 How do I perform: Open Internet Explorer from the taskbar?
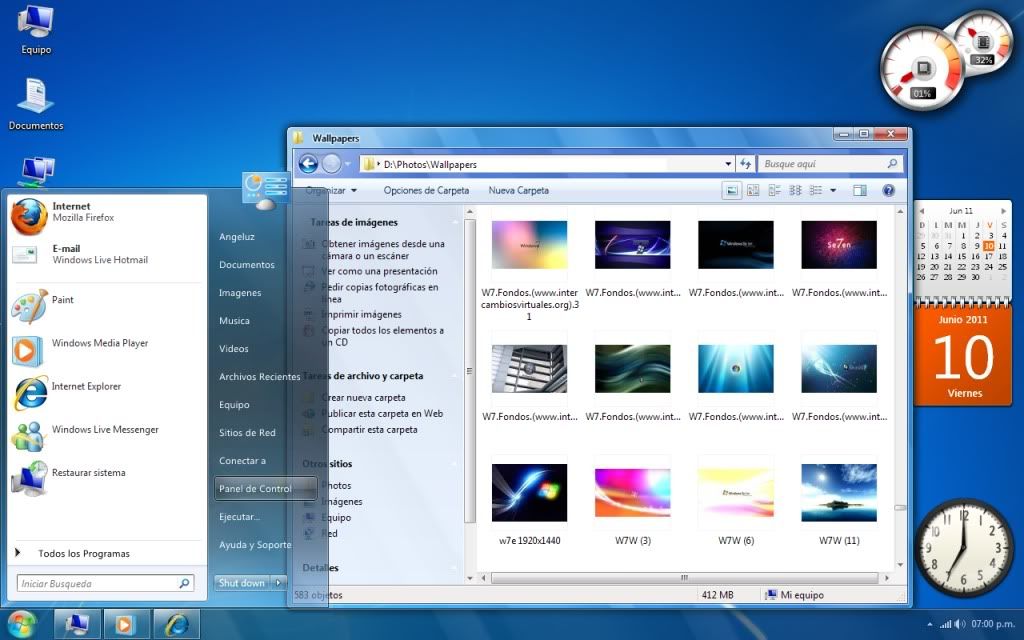[176, 625]
